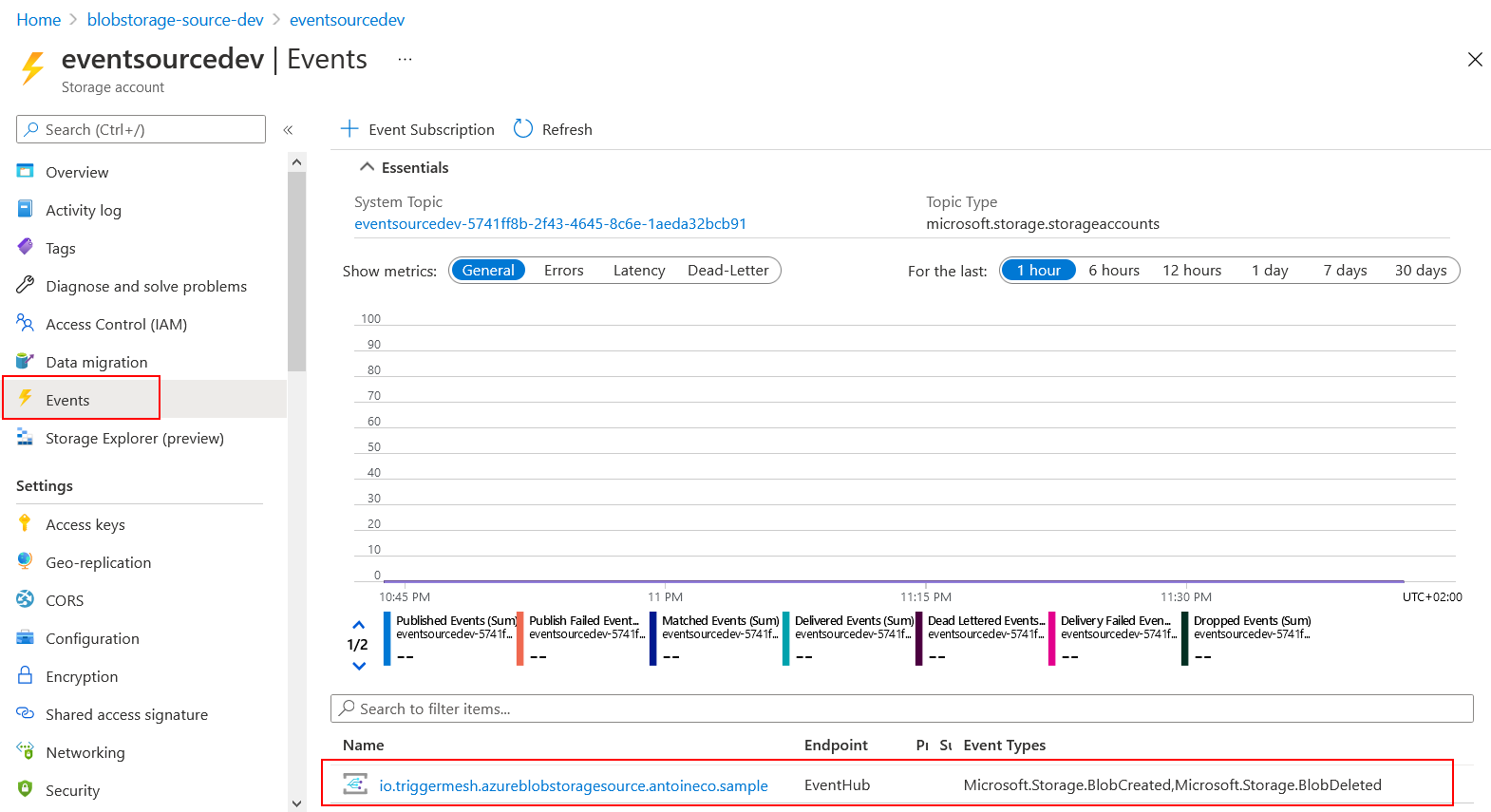Open the Data migration icon

pyautogui.click(x=26, y=361)
